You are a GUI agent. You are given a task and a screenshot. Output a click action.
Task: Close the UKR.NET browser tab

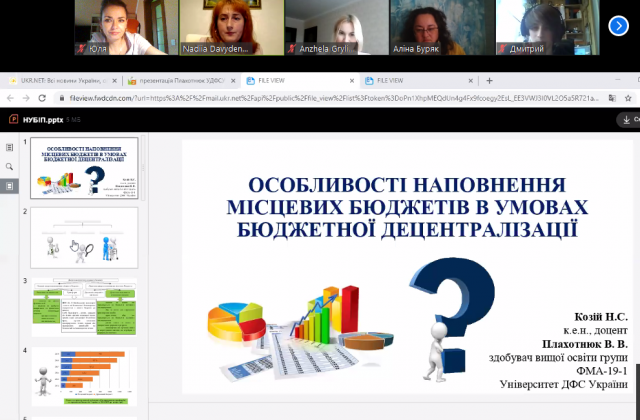[114, 81]
